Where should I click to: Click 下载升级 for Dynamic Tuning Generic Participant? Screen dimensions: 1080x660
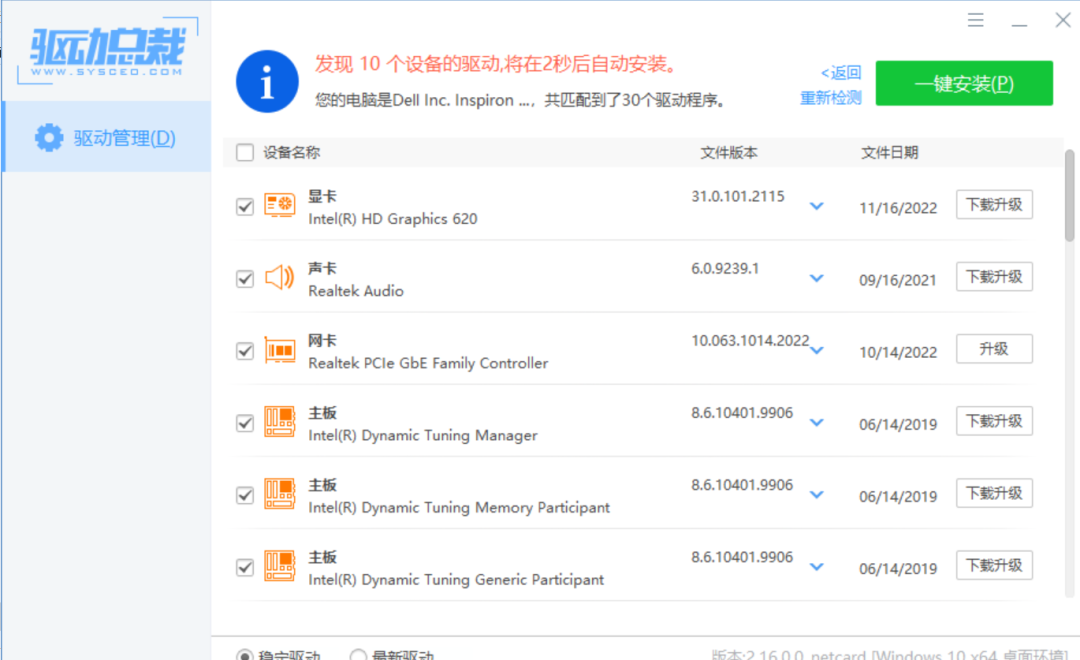pos(994,566)
